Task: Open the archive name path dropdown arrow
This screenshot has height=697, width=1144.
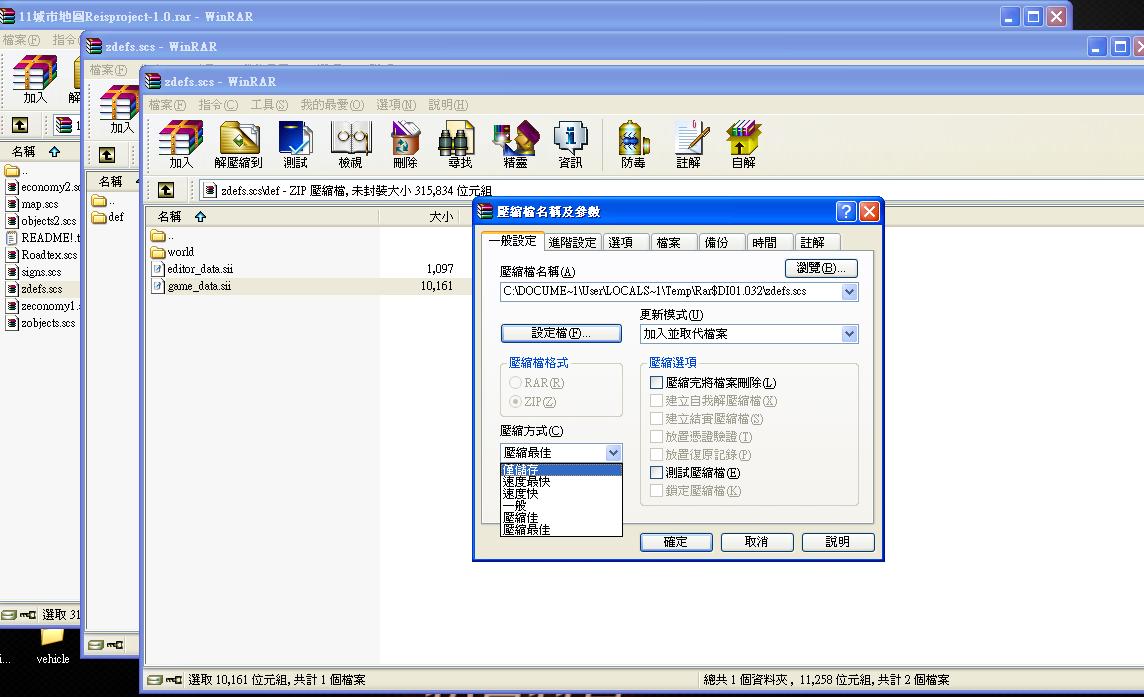Action: click(x=849, y=292)
